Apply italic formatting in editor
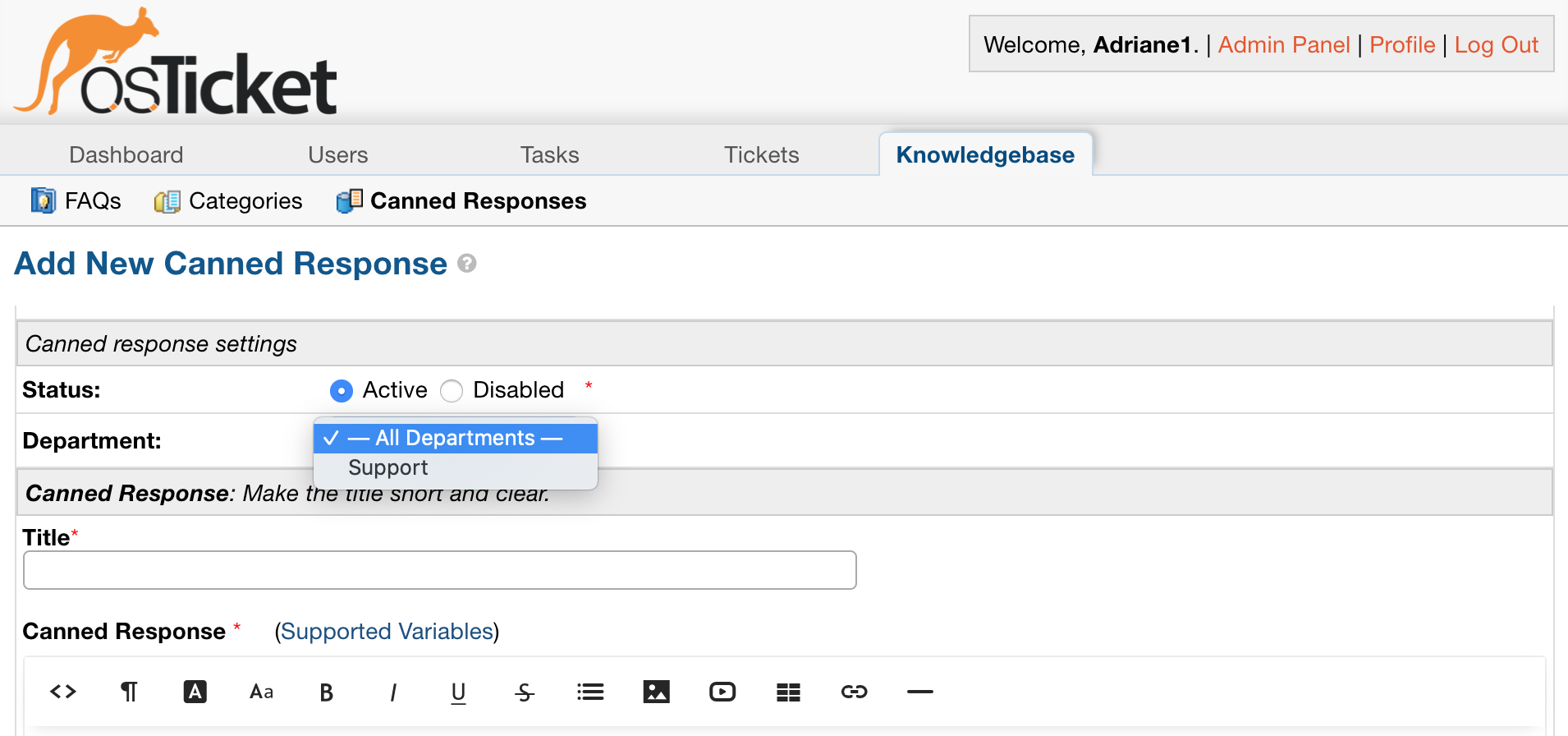 click(393, 692)
